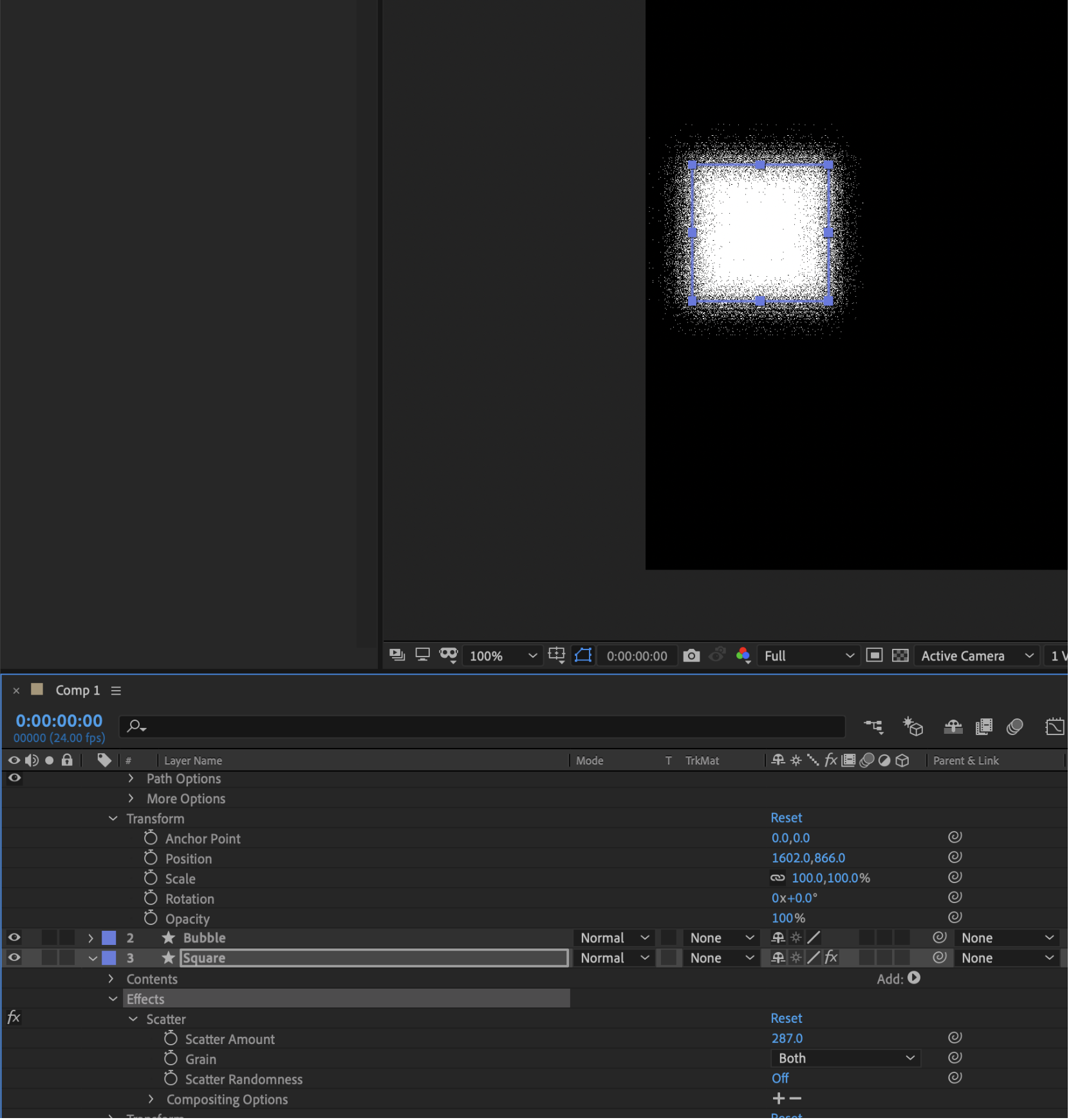This screenshot has height=1120, width=1071.
Task: Click the Always Preview This View icon
Action: [398, 656]
